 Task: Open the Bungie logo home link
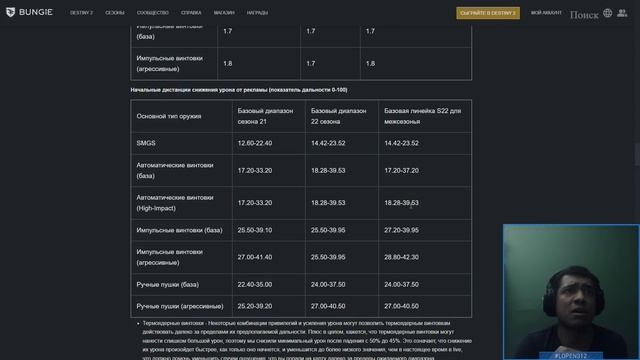click(29, 12)
